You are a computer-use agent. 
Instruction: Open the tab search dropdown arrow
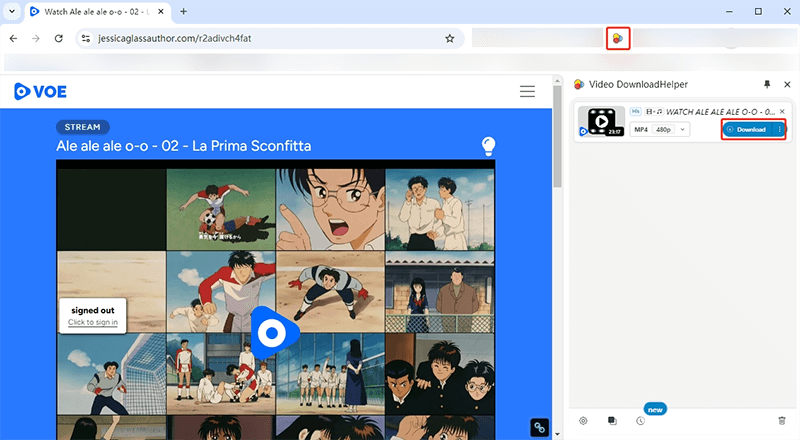[x=12, y=11]
